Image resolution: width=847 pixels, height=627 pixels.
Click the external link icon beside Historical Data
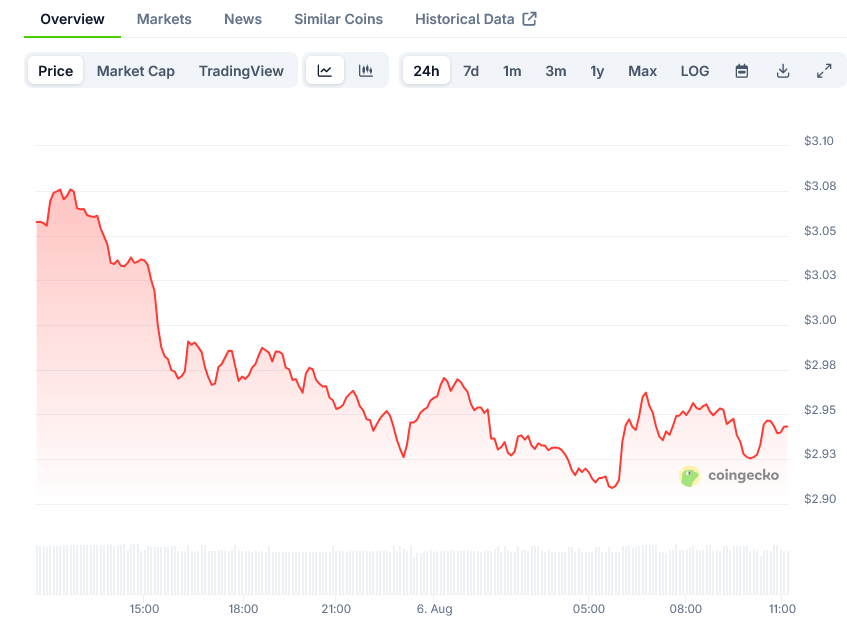[530, 19]
